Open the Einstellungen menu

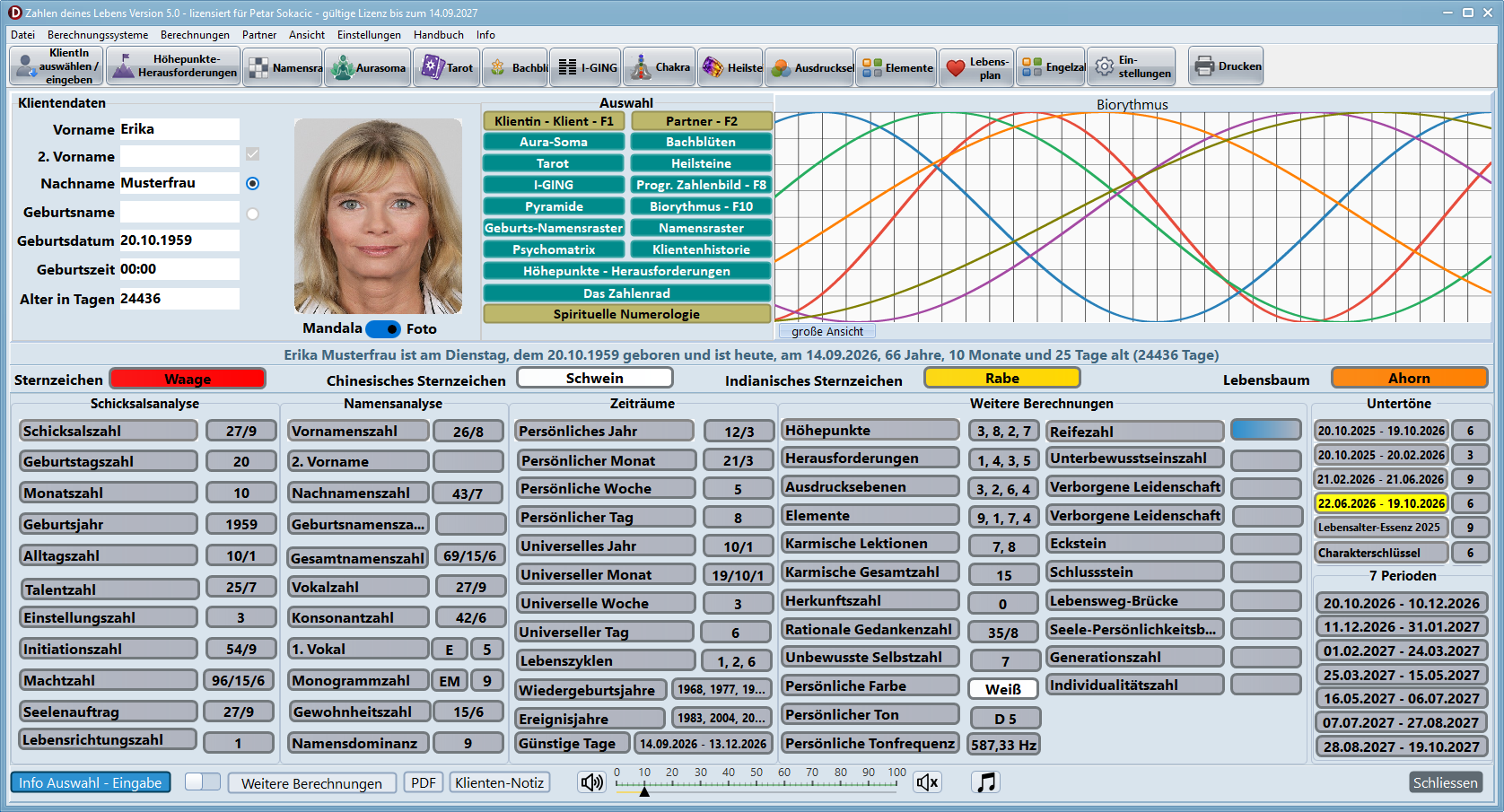[369, 35]
